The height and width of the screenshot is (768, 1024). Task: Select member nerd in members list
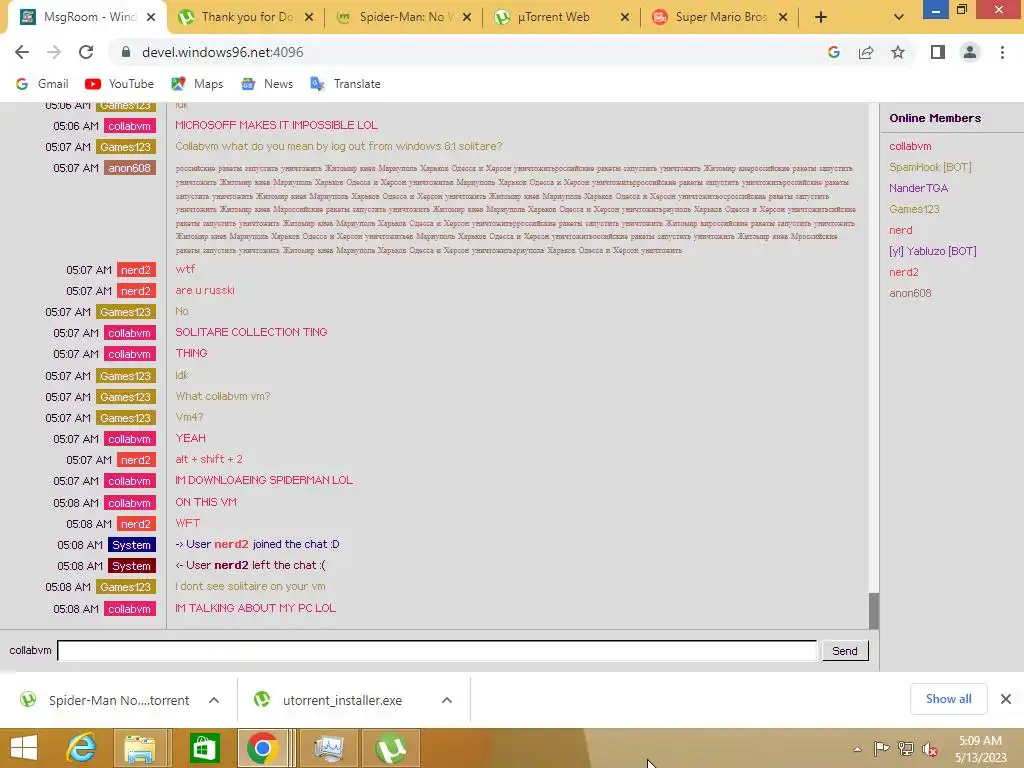tap(901, 230)
